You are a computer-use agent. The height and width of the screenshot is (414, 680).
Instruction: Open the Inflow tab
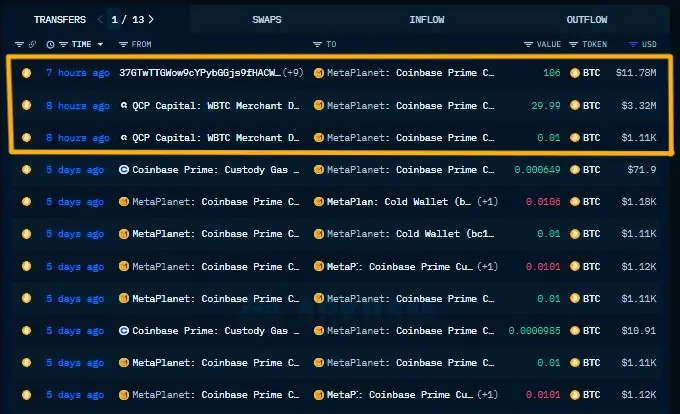[x=427, y=20]
